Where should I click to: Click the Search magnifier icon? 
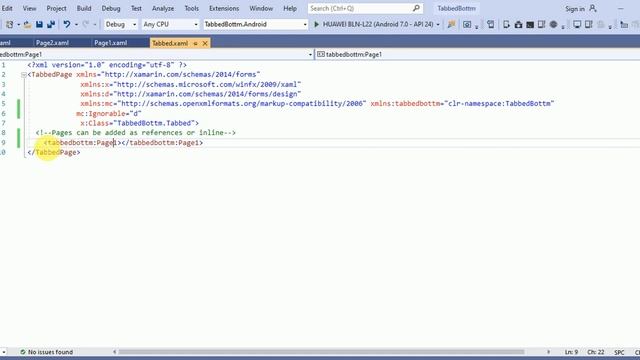[x=416, y=8]
